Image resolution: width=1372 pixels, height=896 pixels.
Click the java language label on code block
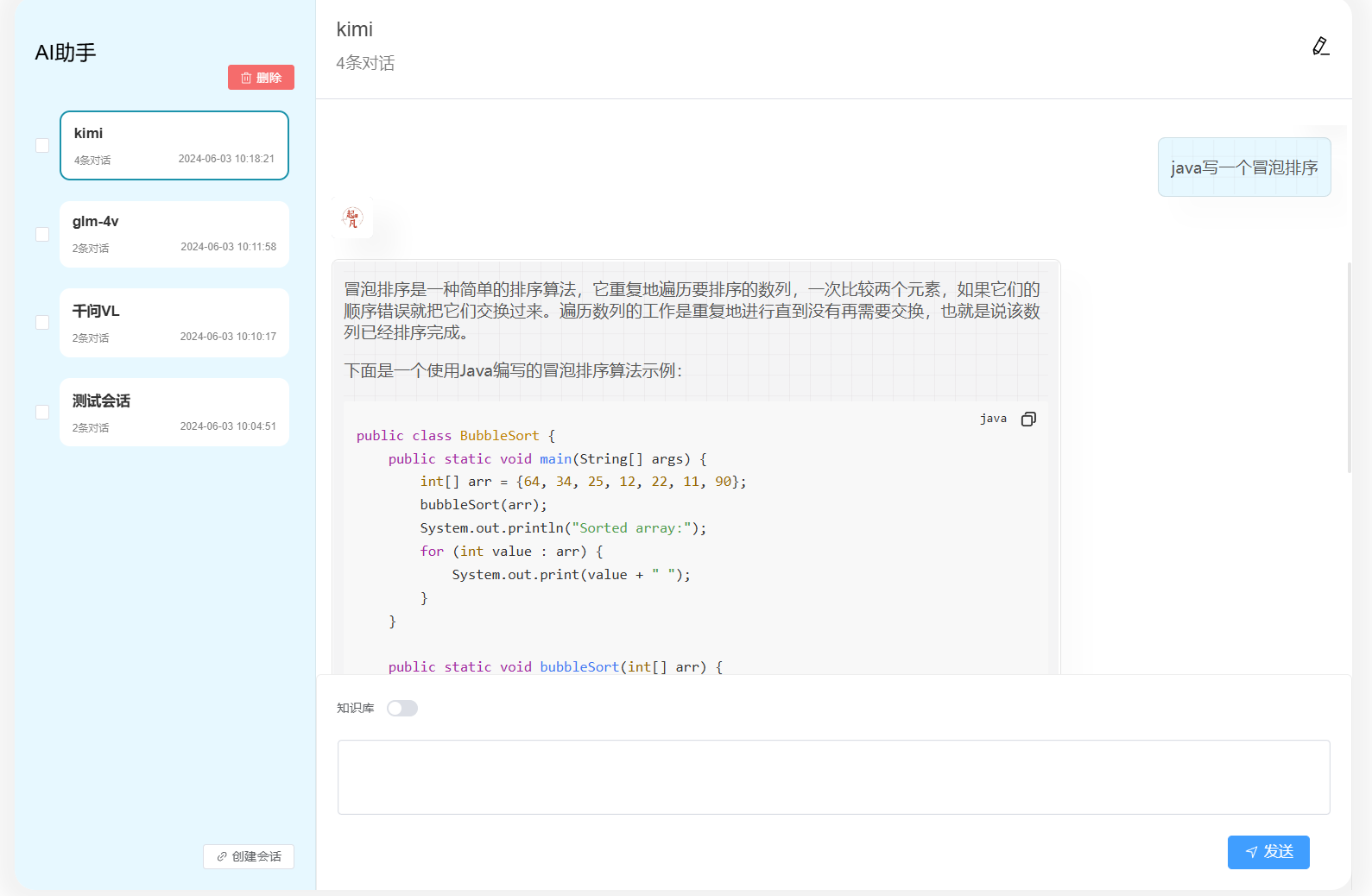tap(993, 419)
